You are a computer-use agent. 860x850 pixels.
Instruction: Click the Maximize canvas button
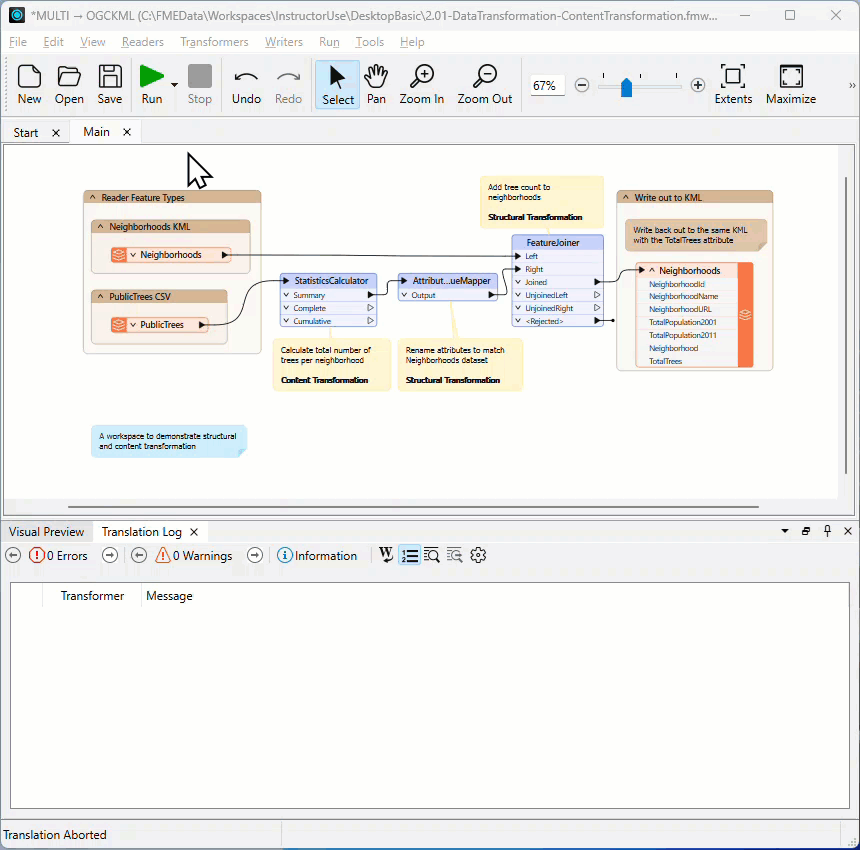coord(791,84)
